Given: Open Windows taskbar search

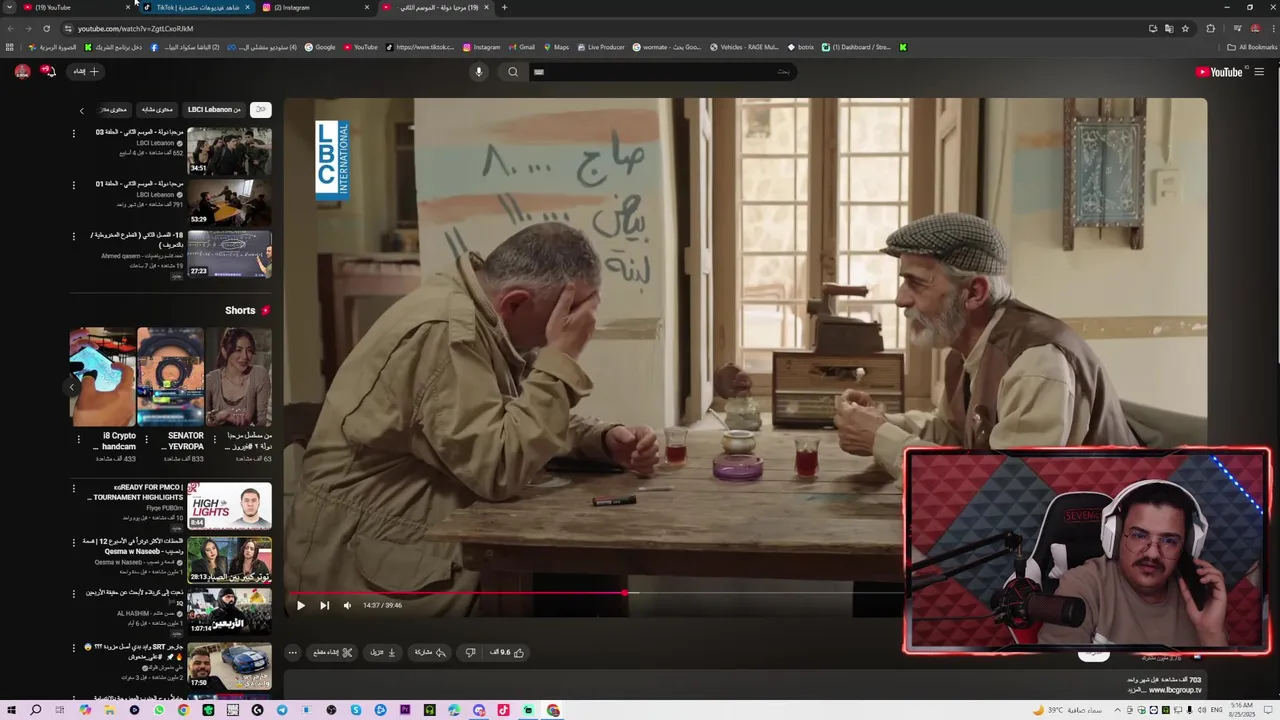Looking at the screenshot, I should tap(35, 710).
